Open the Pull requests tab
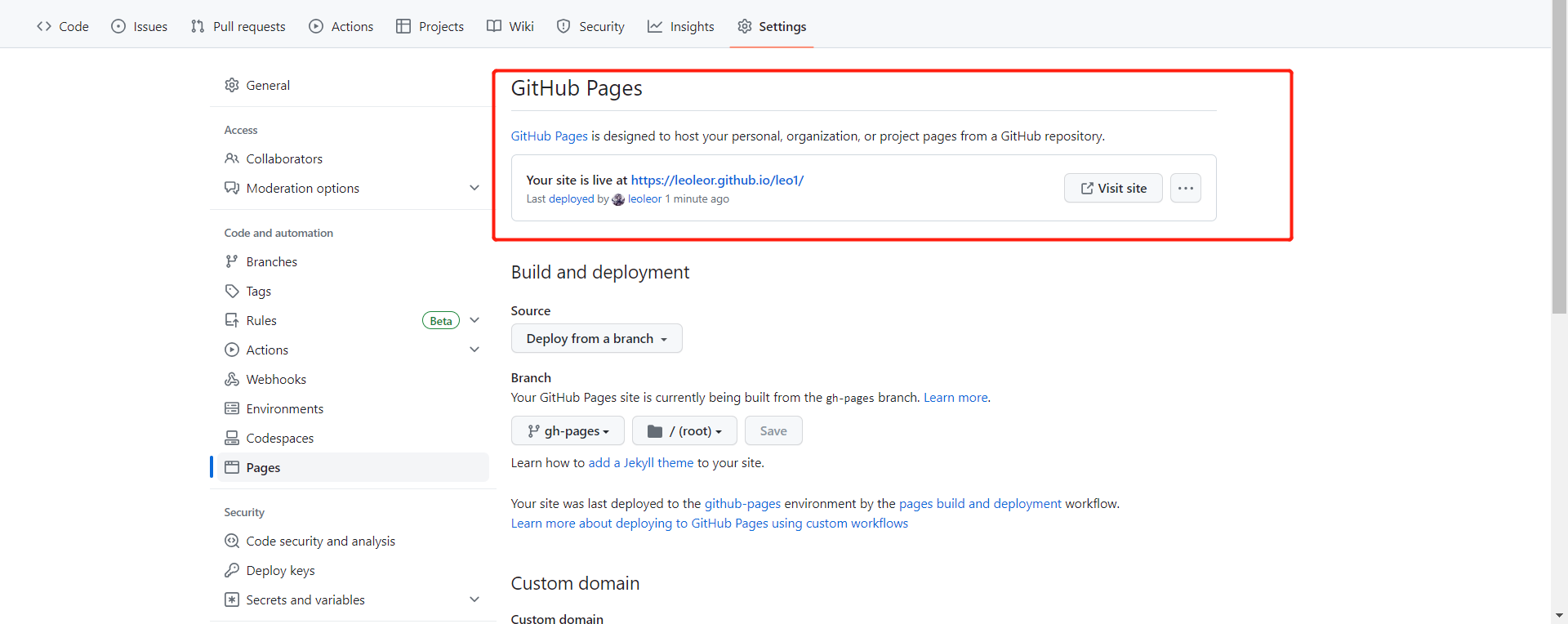This screenshot has width=1568, height=624. coord(238,26)
